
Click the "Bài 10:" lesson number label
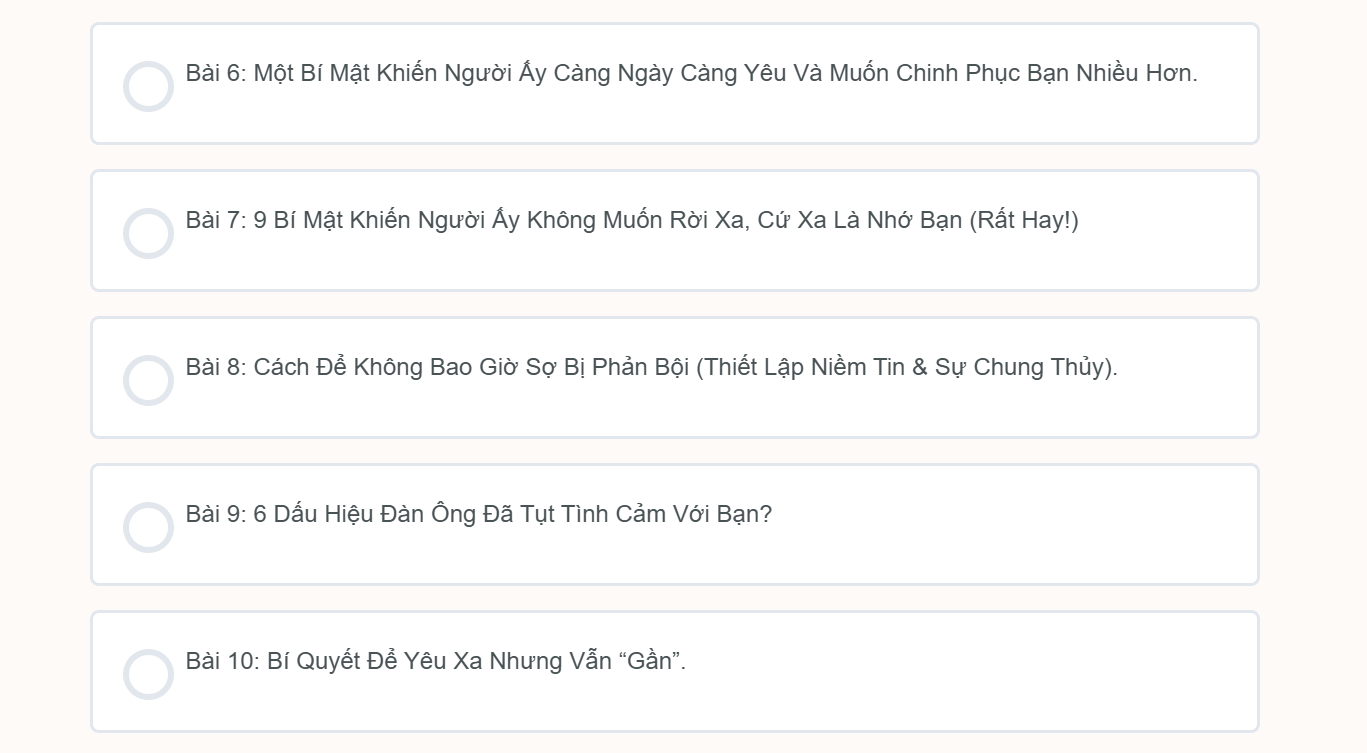point(222,662)
